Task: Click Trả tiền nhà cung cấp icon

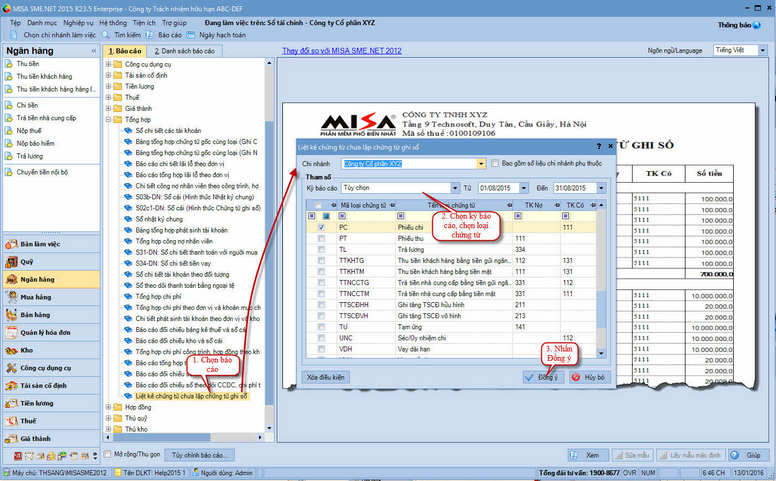Action: click(x=8, y=118)
